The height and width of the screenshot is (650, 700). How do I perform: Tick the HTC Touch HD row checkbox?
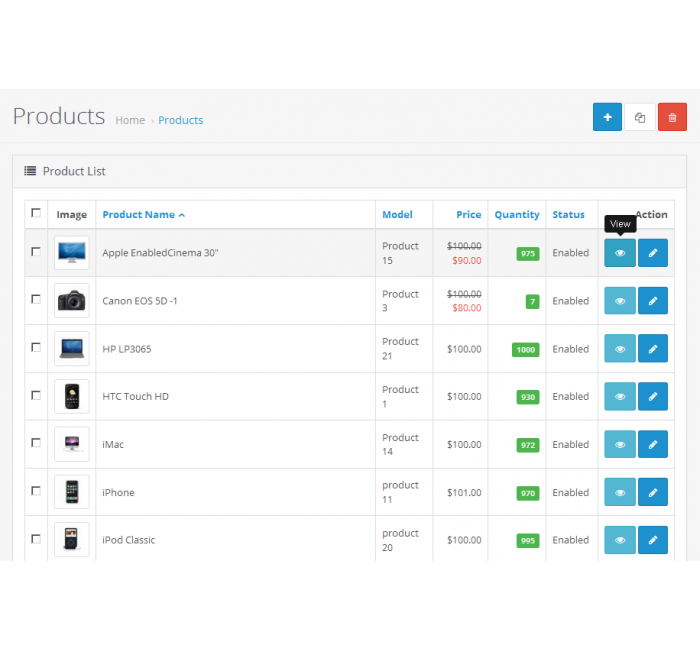point(36,395)
